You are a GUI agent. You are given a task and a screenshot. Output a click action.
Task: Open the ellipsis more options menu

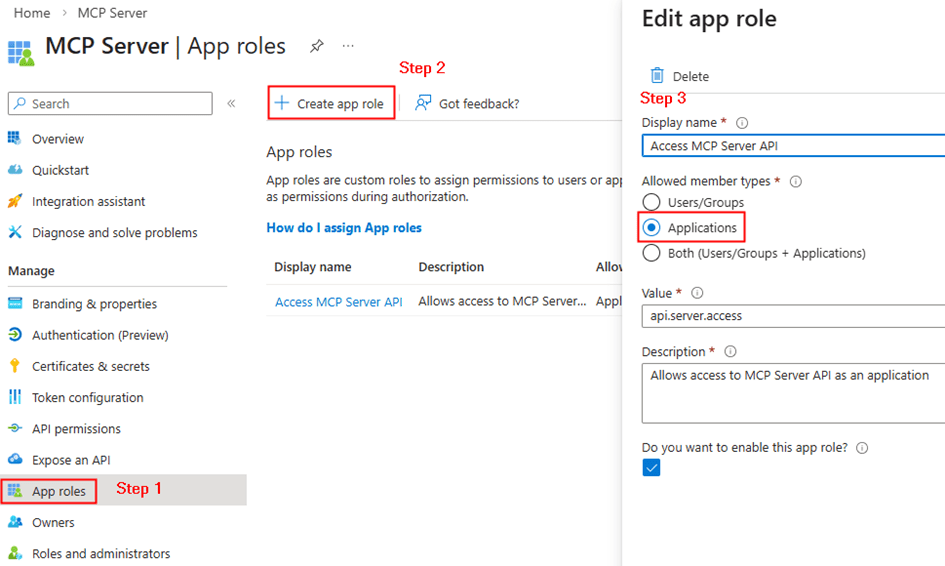(348, 46)
